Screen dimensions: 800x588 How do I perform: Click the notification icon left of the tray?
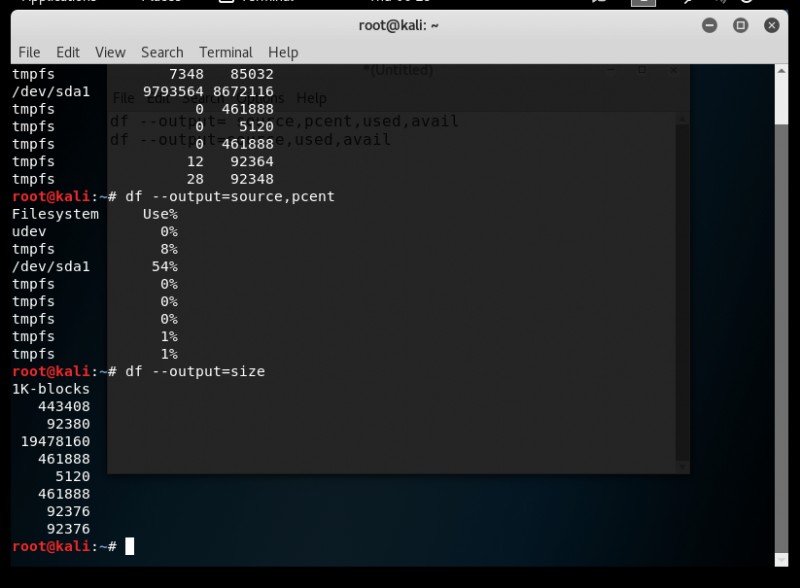point(598,3)
